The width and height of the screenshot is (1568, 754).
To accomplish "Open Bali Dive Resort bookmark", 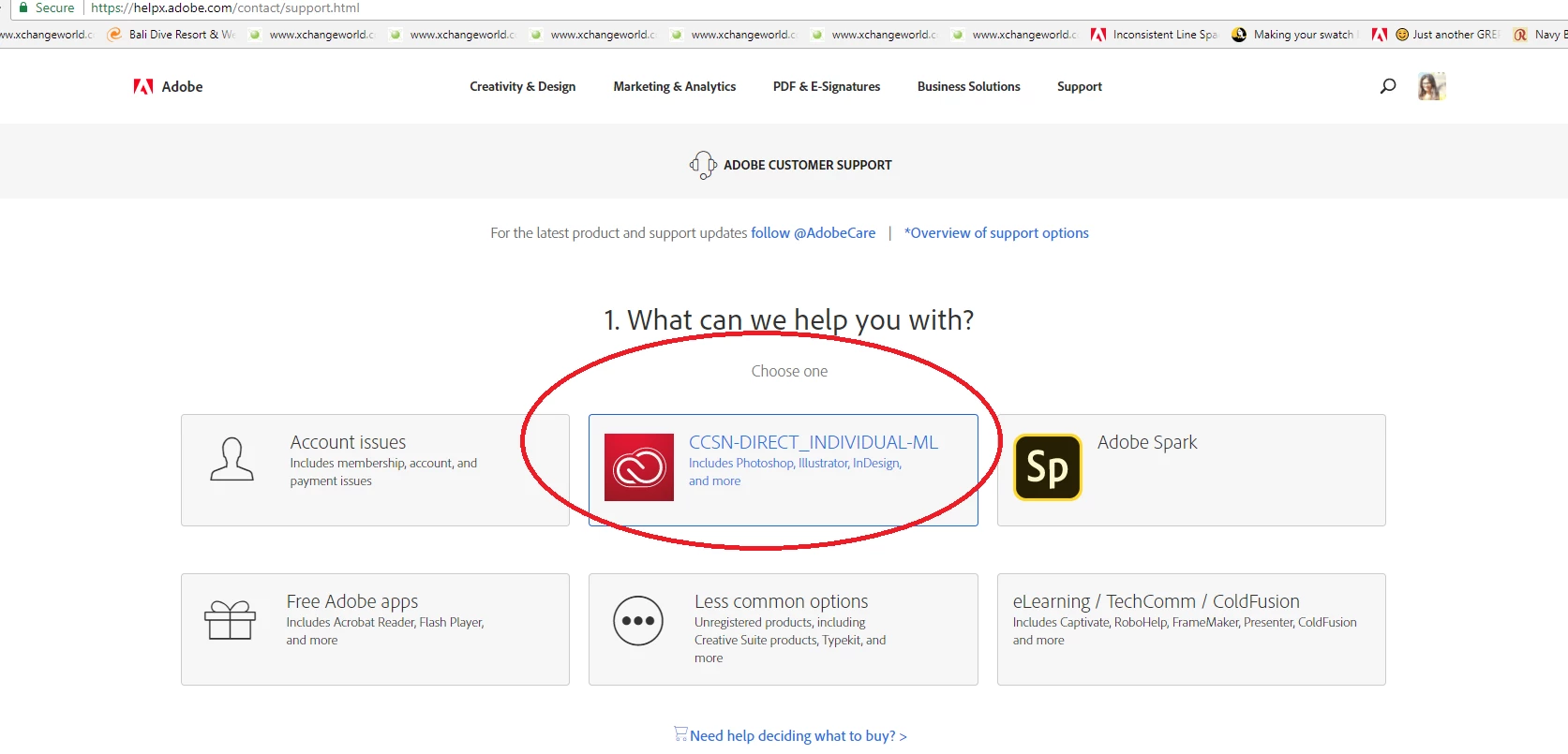I will pos(172,35).
